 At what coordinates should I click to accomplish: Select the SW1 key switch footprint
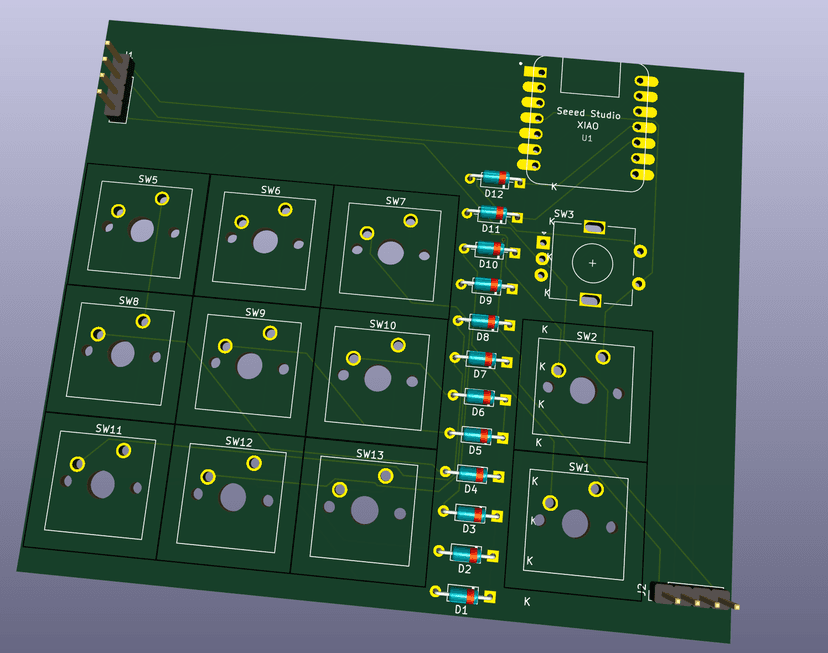pyautogui.click(x=574, y=521)
